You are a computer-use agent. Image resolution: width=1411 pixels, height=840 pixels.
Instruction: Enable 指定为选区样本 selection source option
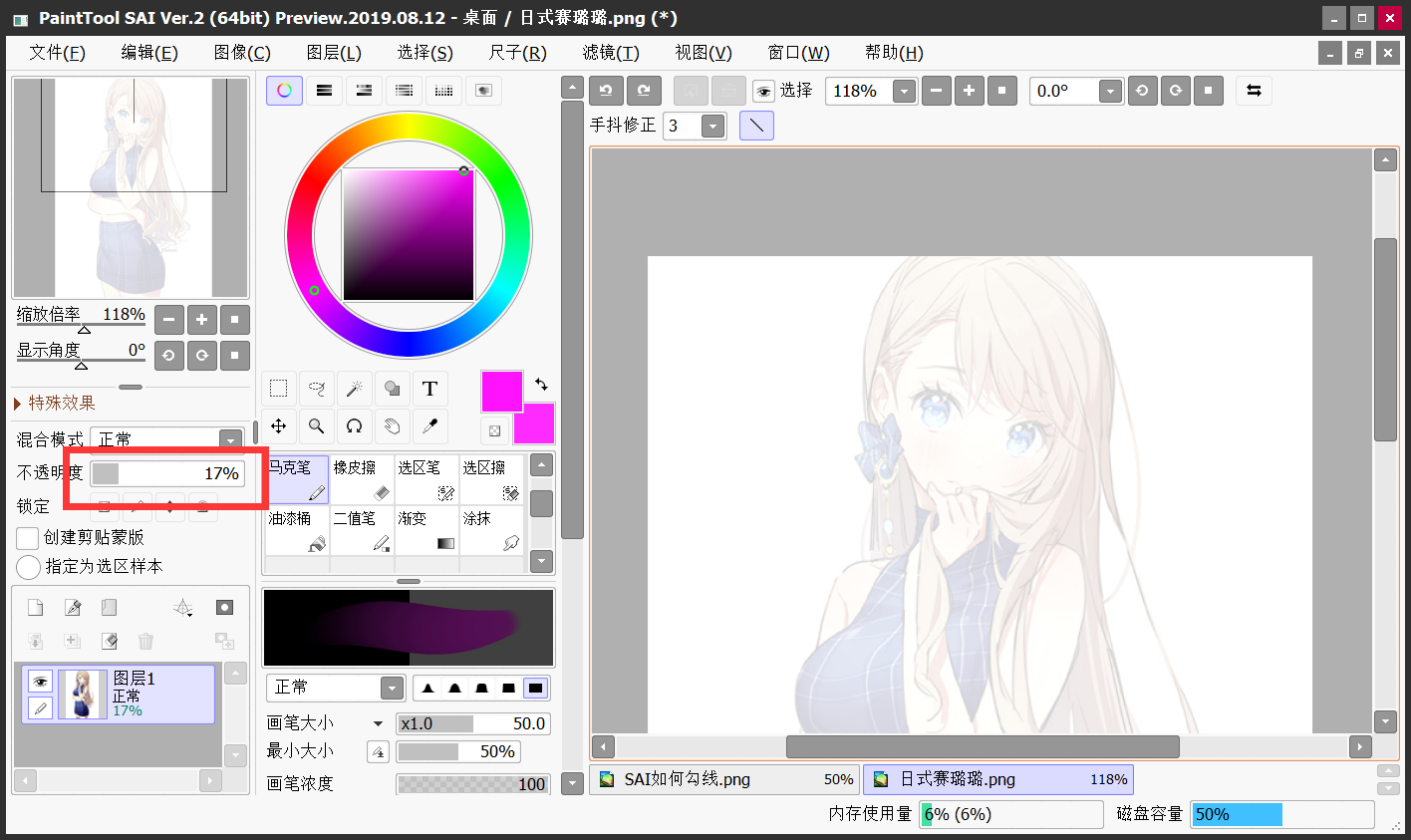pyautogui.click(x=28, y=567)
